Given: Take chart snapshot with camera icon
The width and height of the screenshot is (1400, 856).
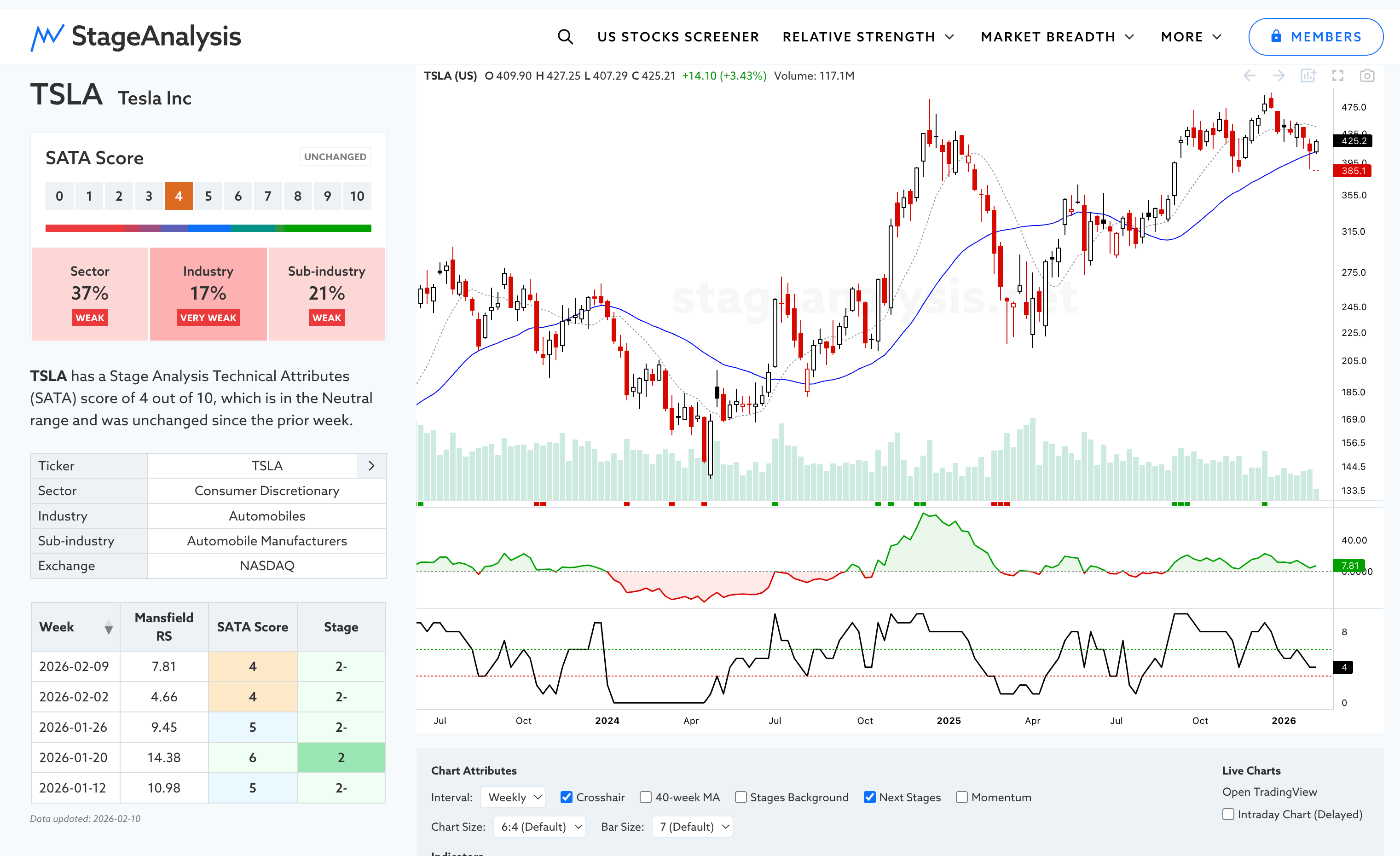Looking at the screenshot, I should coord(1367,75).
